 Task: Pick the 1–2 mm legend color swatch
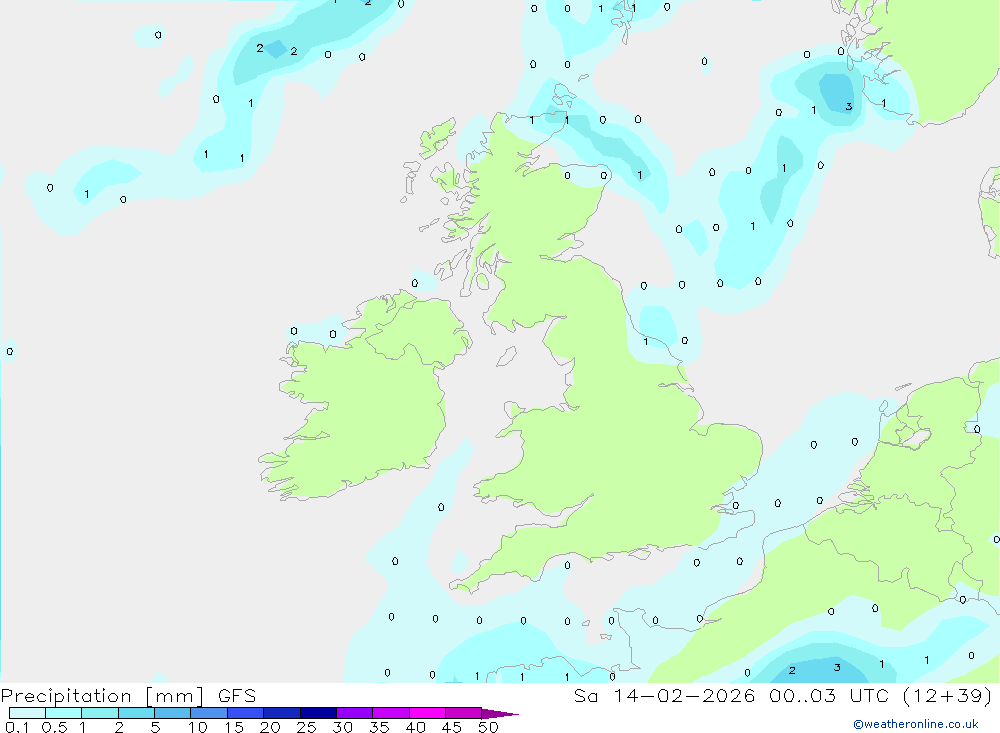[x=100, y=713]
